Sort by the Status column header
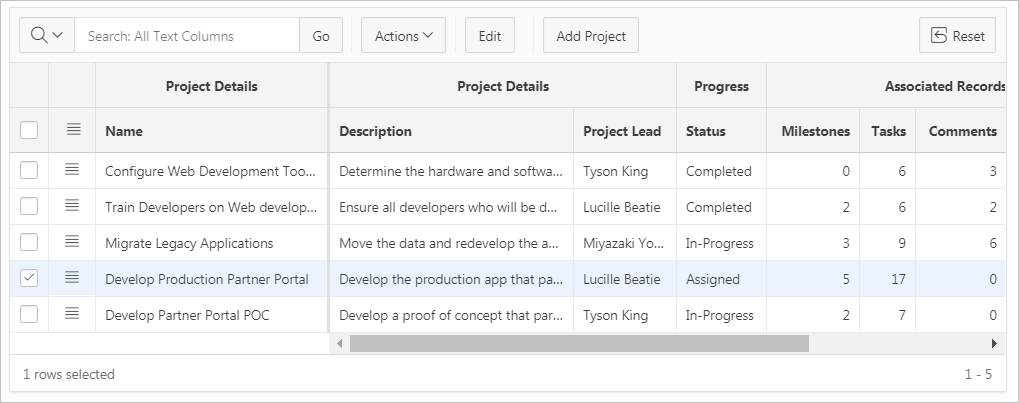The height and width of the screenshot is (403, 1019). click(706, 131)
